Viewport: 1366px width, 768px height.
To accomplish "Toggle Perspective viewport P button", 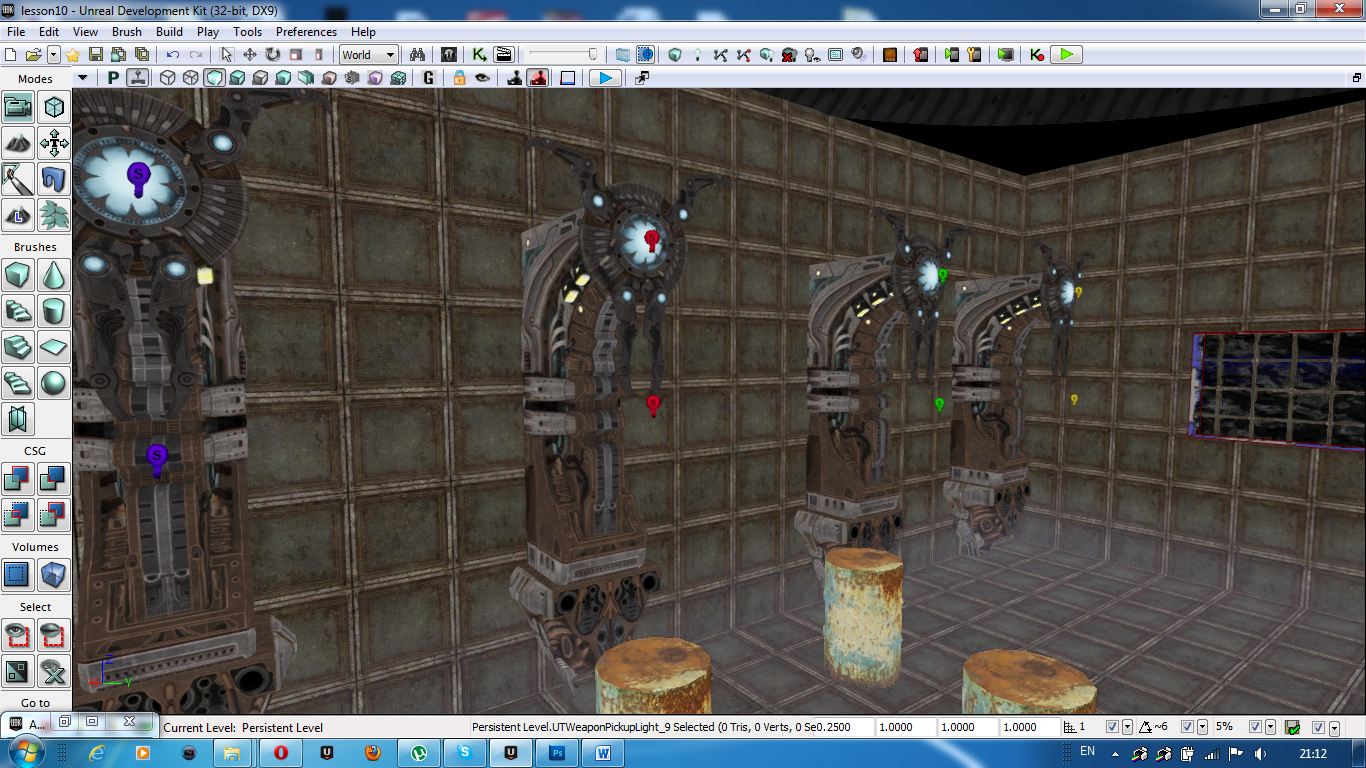I will [113, 78].
